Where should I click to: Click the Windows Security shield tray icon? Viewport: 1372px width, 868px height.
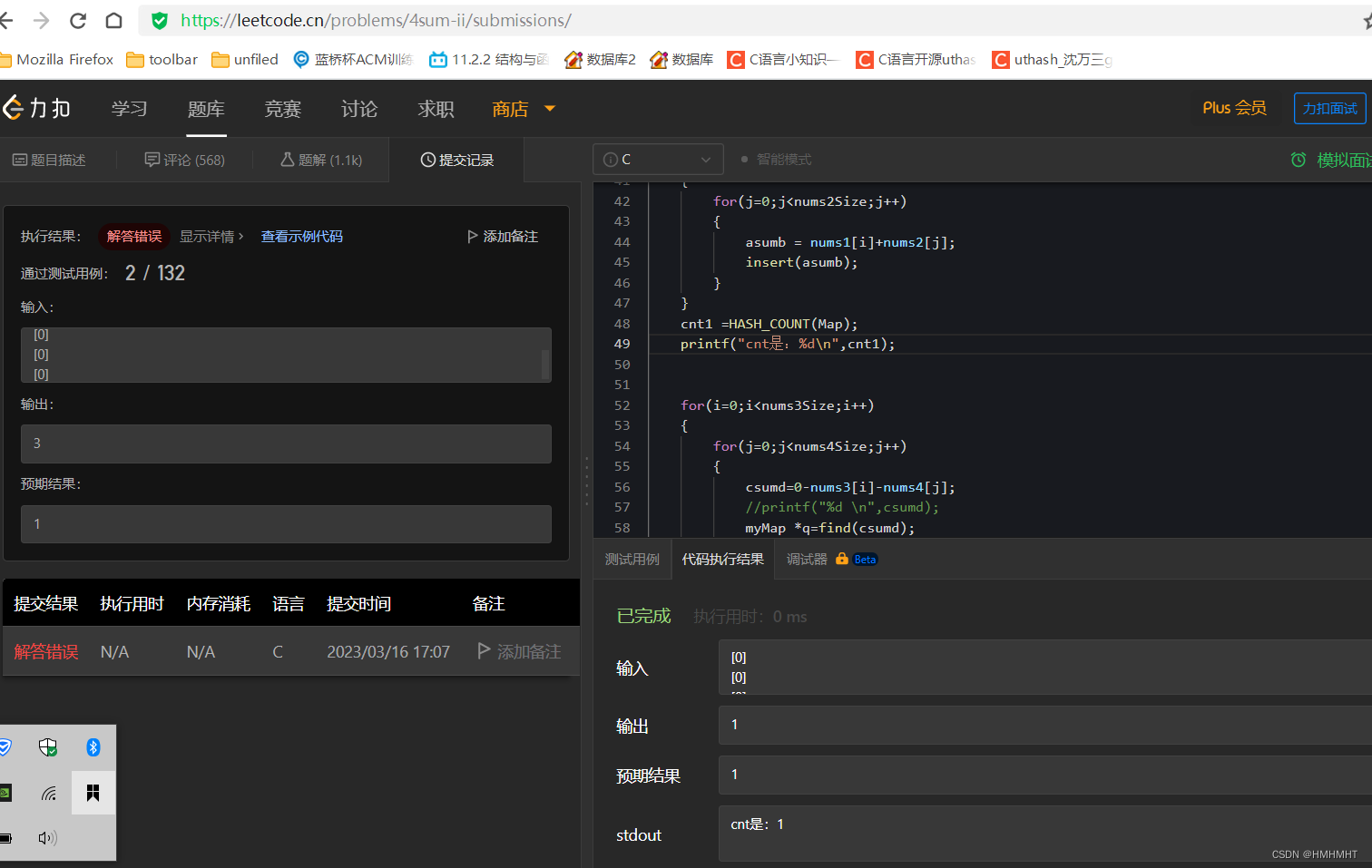pos(48,747)
